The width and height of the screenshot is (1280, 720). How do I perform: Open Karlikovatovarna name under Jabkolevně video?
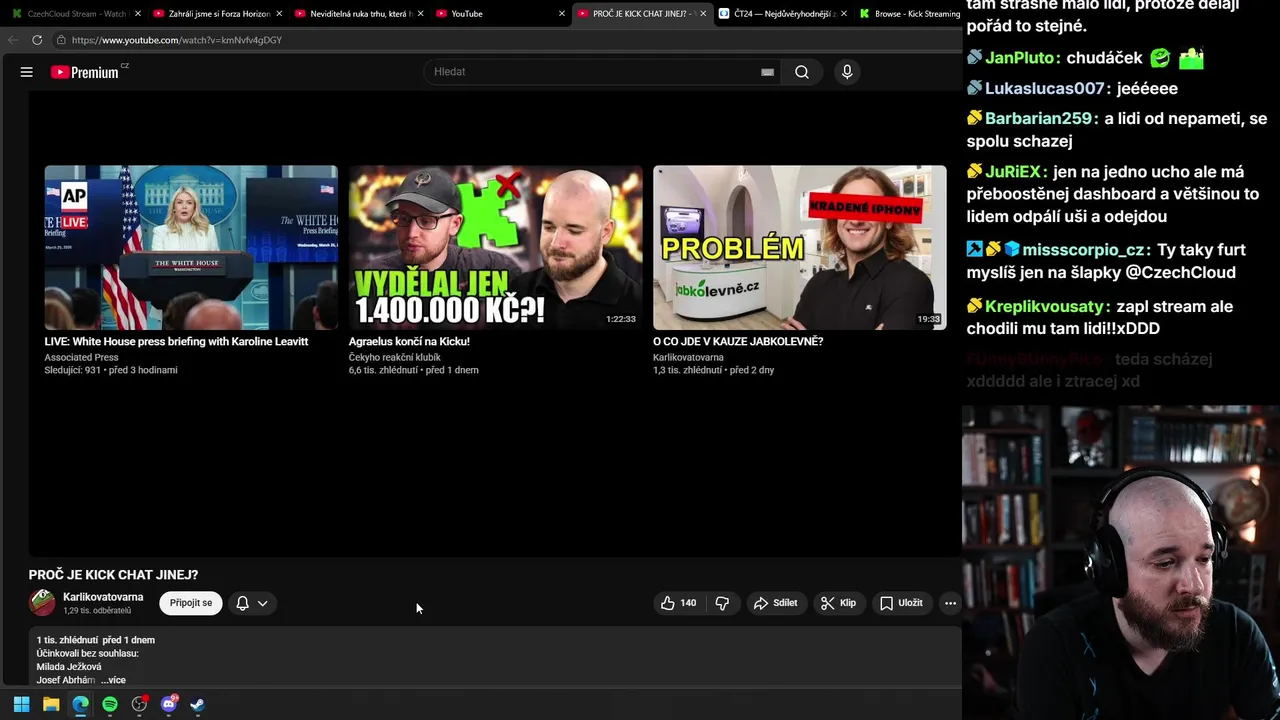coord(688,357)
